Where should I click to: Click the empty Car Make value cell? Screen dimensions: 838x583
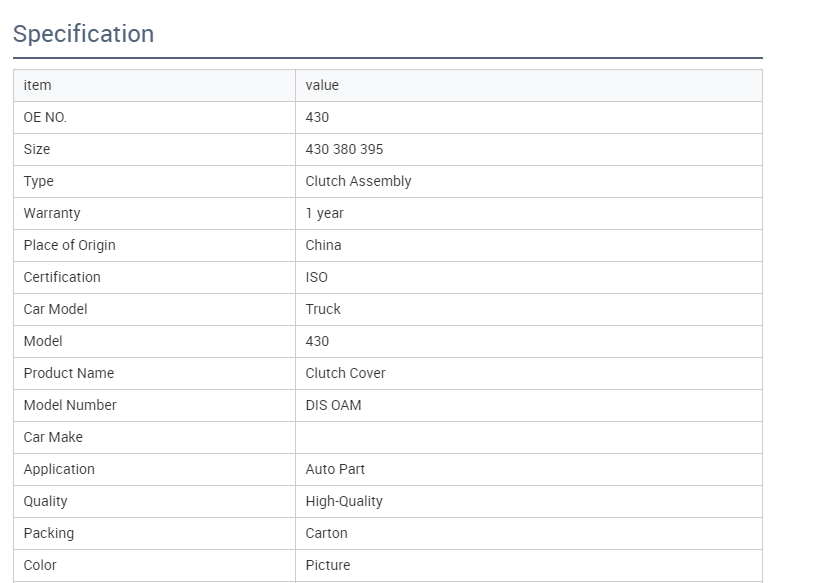pos(528,437)
